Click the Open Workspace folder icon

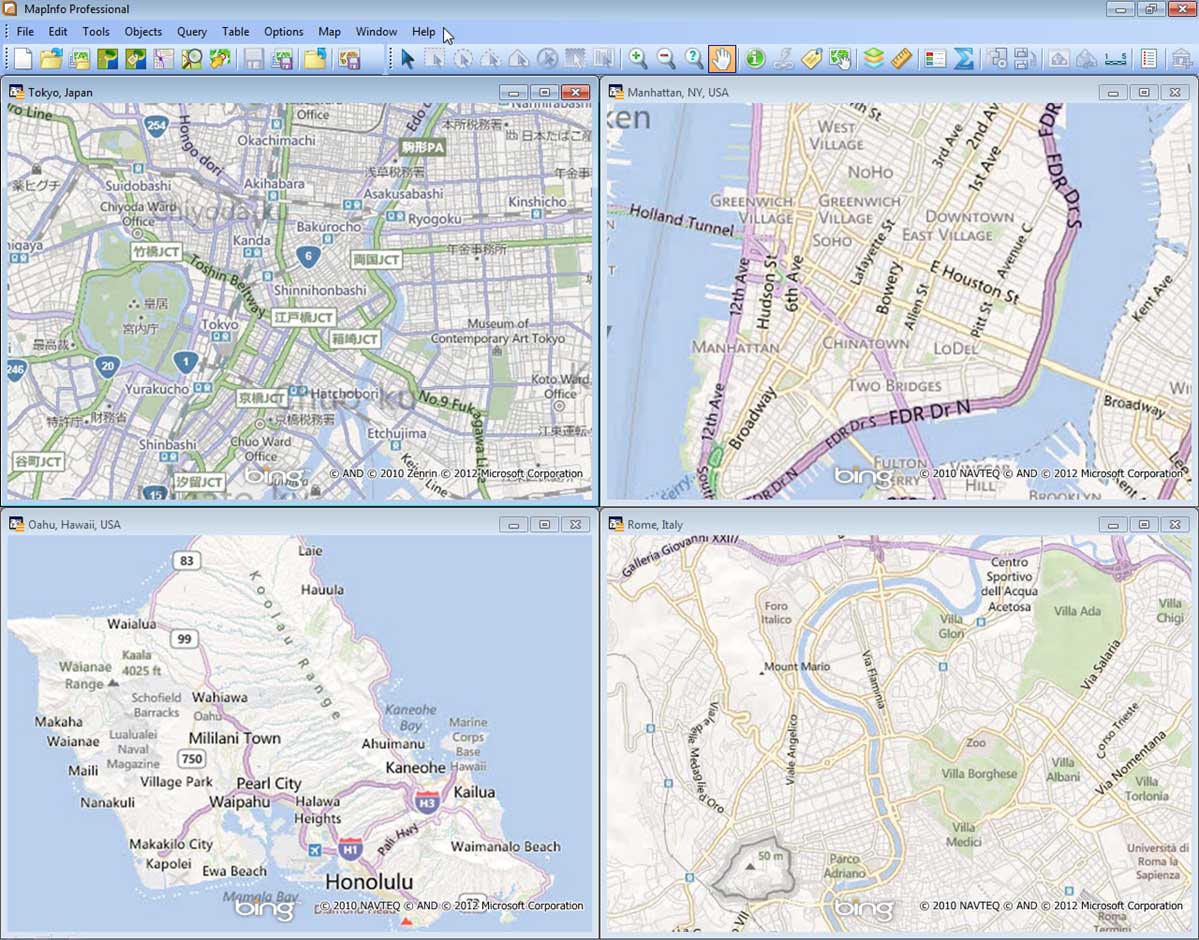pyautogui.click(x=315, y=59)
